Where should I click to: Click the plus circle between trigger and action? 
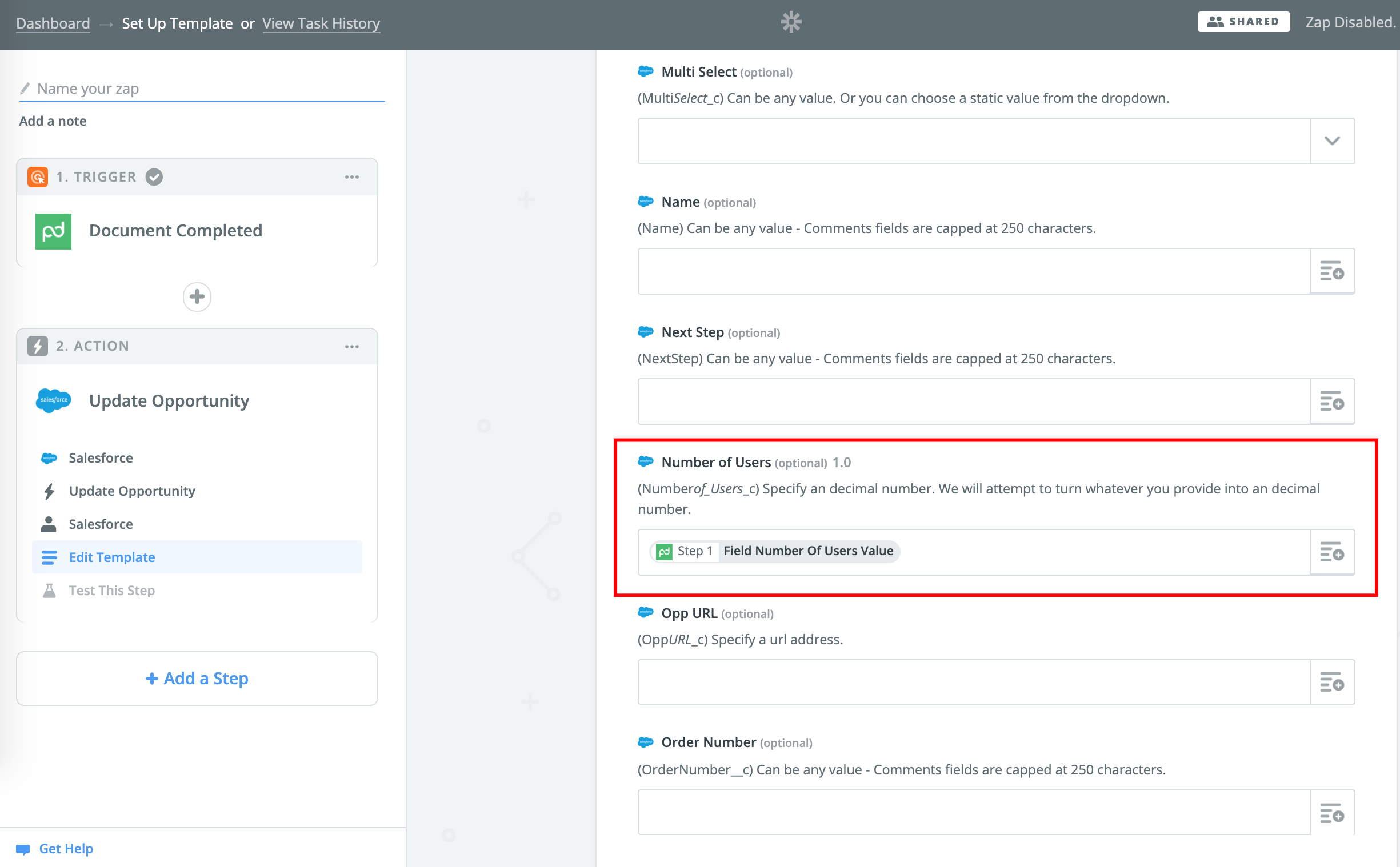(197, 296)
